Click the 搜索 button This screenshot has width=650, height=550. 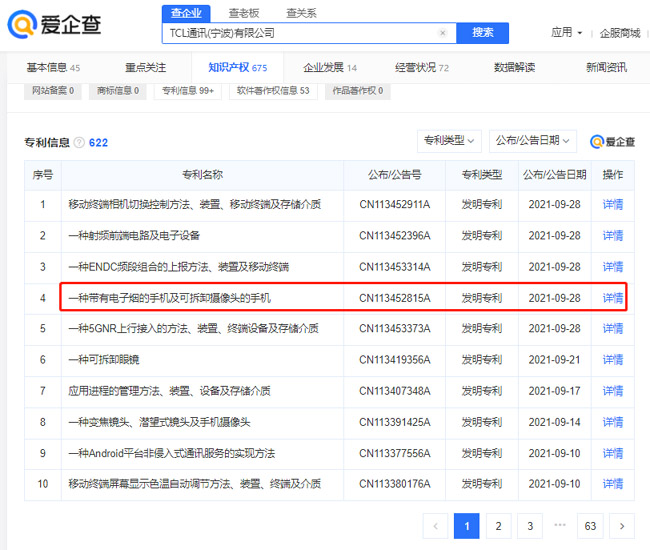click(483, 33)
